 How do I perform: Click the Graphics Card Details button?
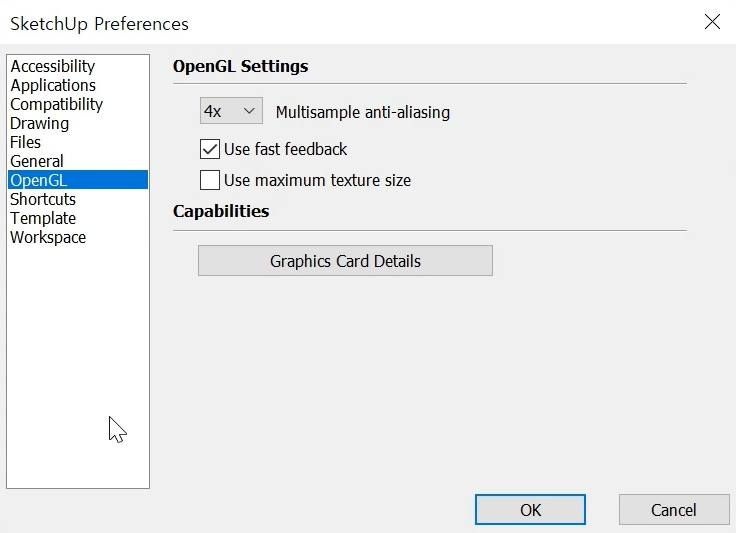345,261
